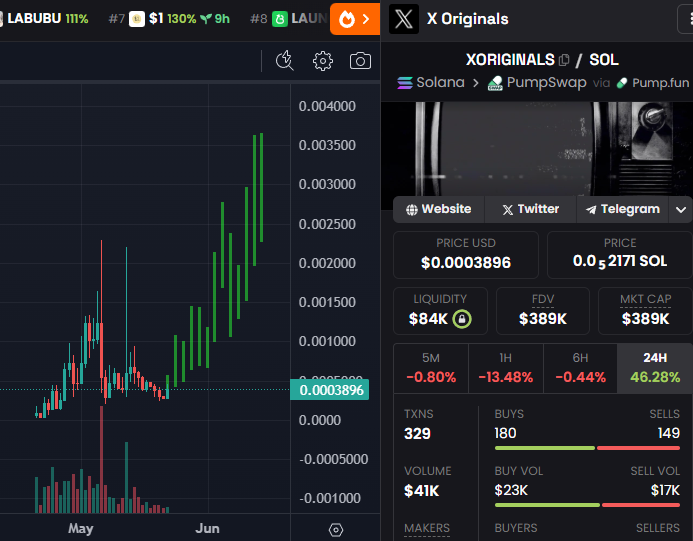The height and width of the screenshot is (541, 693).
Task: Select the 24H price change tab
Action: [655, 368]
